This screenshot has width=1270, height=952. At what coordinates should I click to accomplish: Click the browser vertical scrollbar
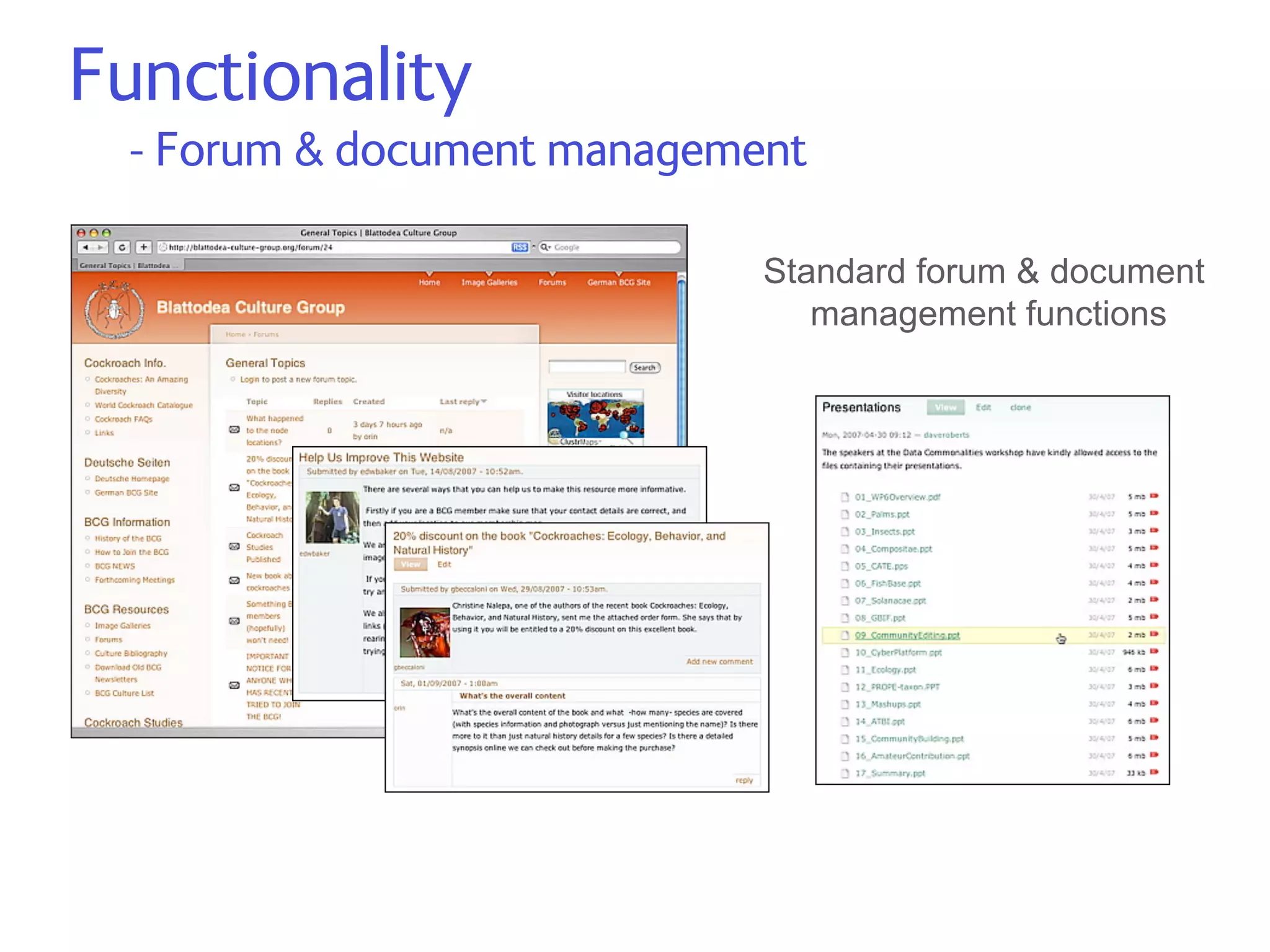coord(682,359)
